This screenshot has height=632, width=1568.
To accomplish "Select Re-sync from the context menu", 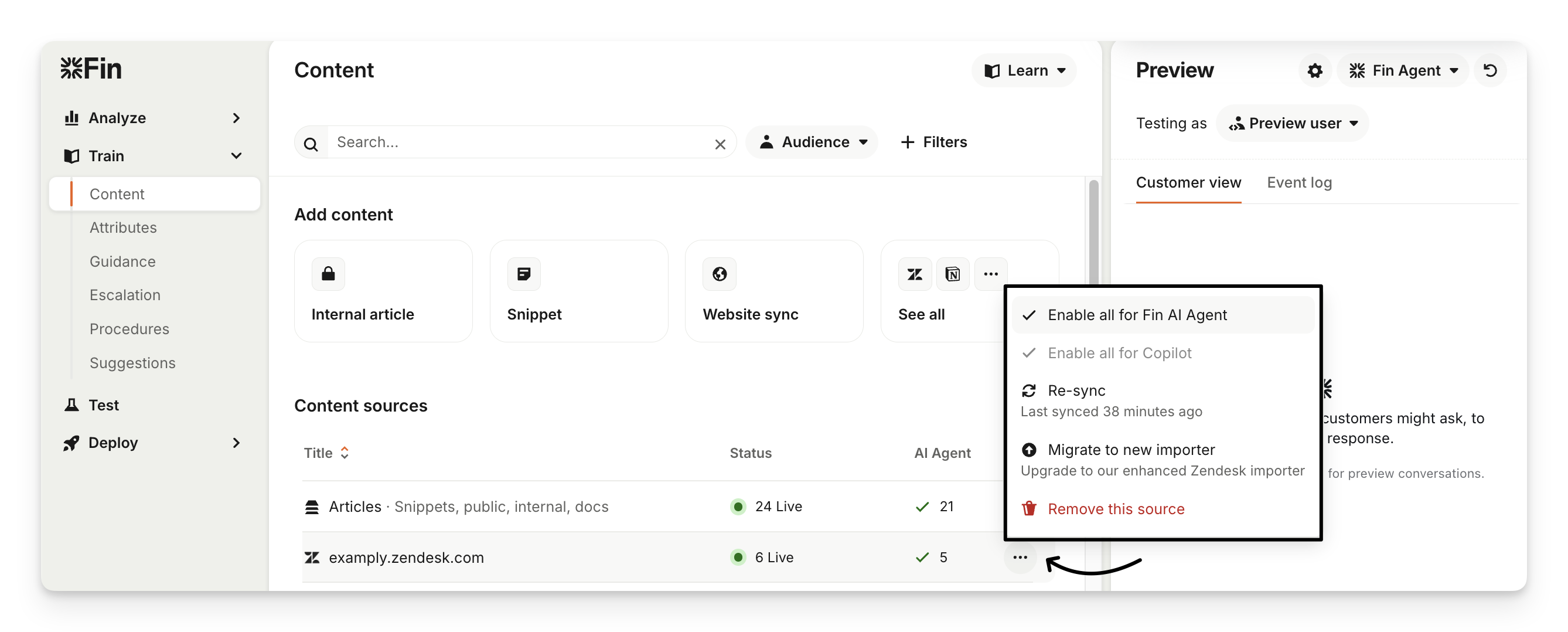I will click(1076, 390).
